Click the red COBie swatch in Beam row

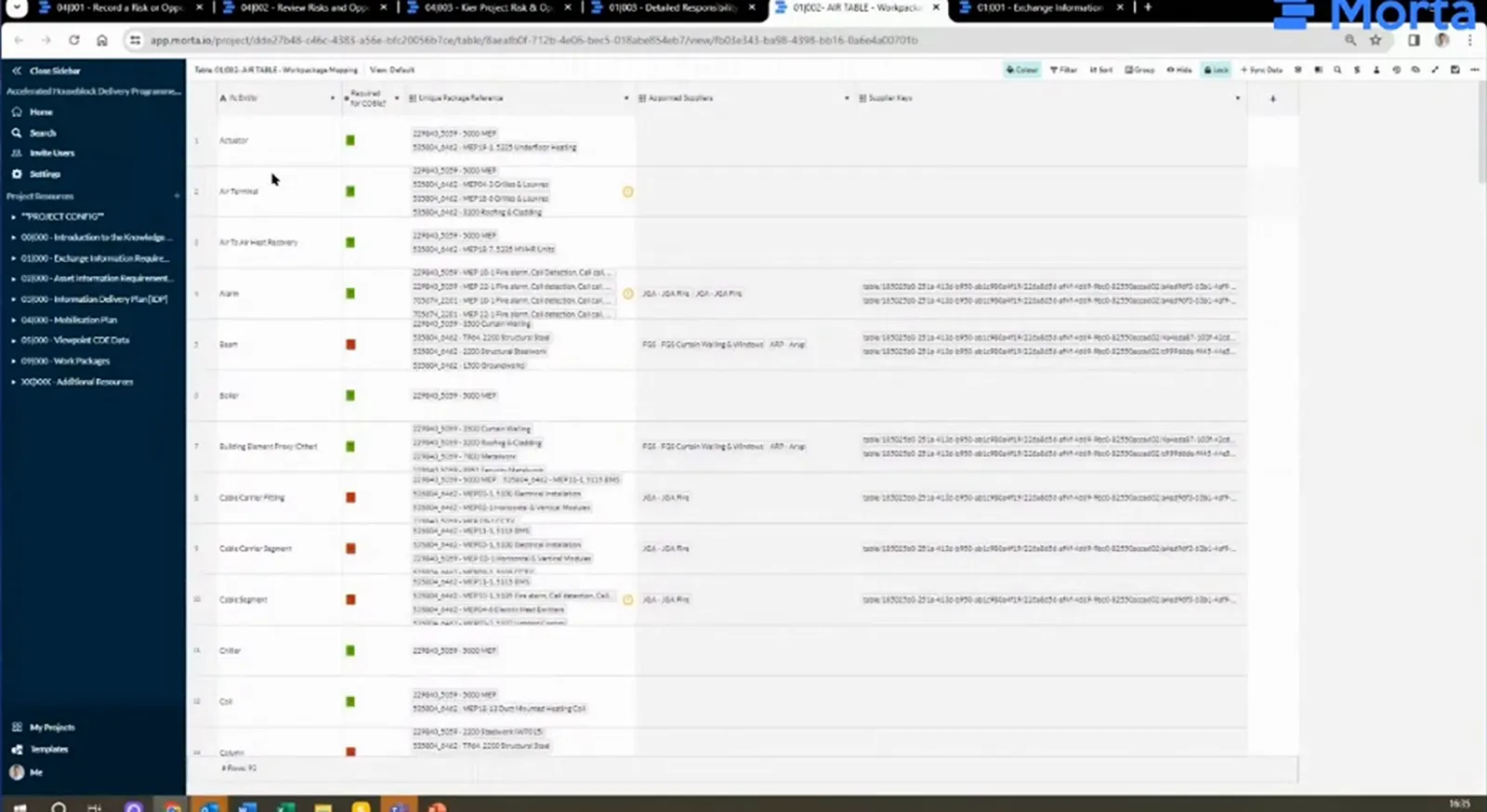[350, 345]
